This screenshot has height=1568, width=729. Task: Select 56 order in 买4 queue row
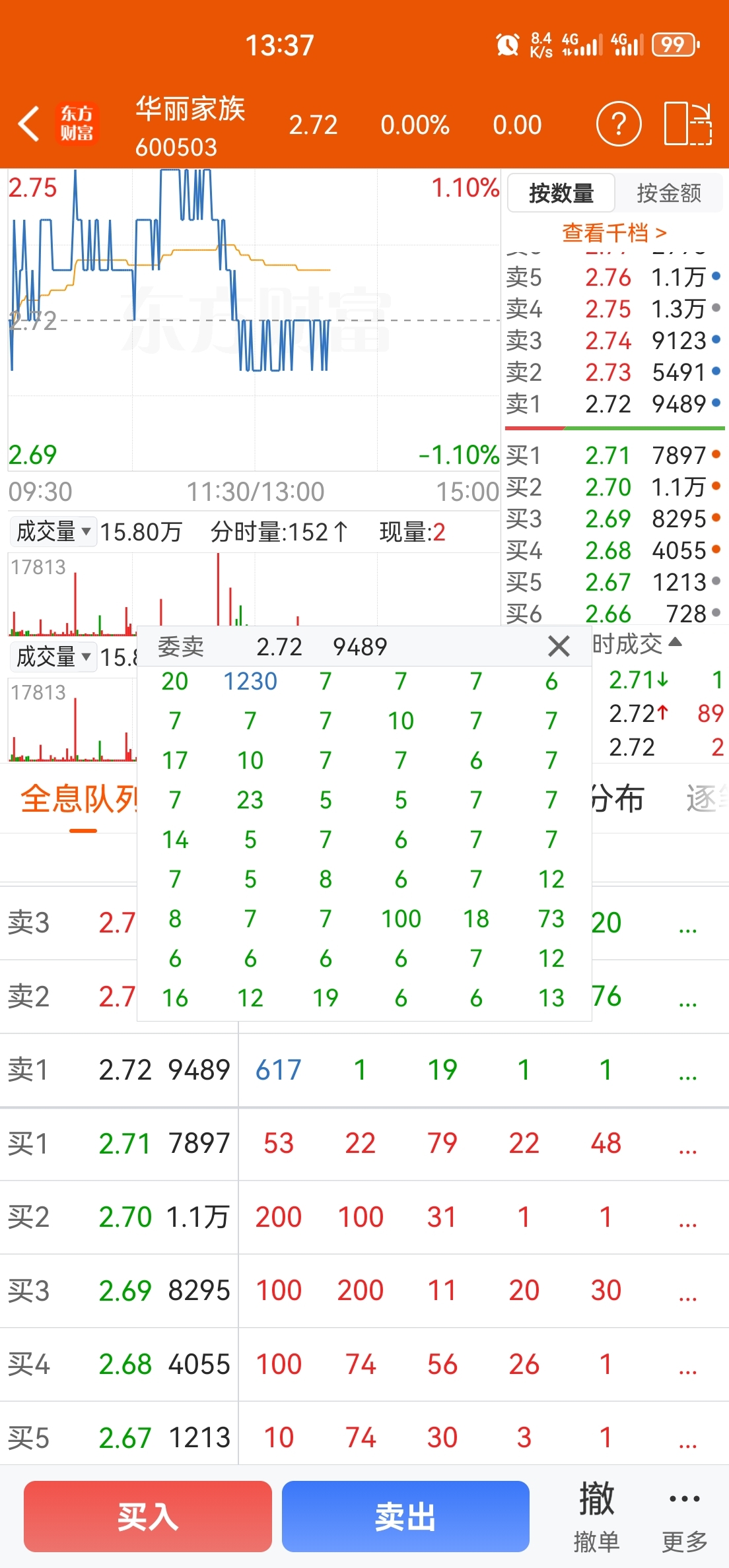(442, 1364)
